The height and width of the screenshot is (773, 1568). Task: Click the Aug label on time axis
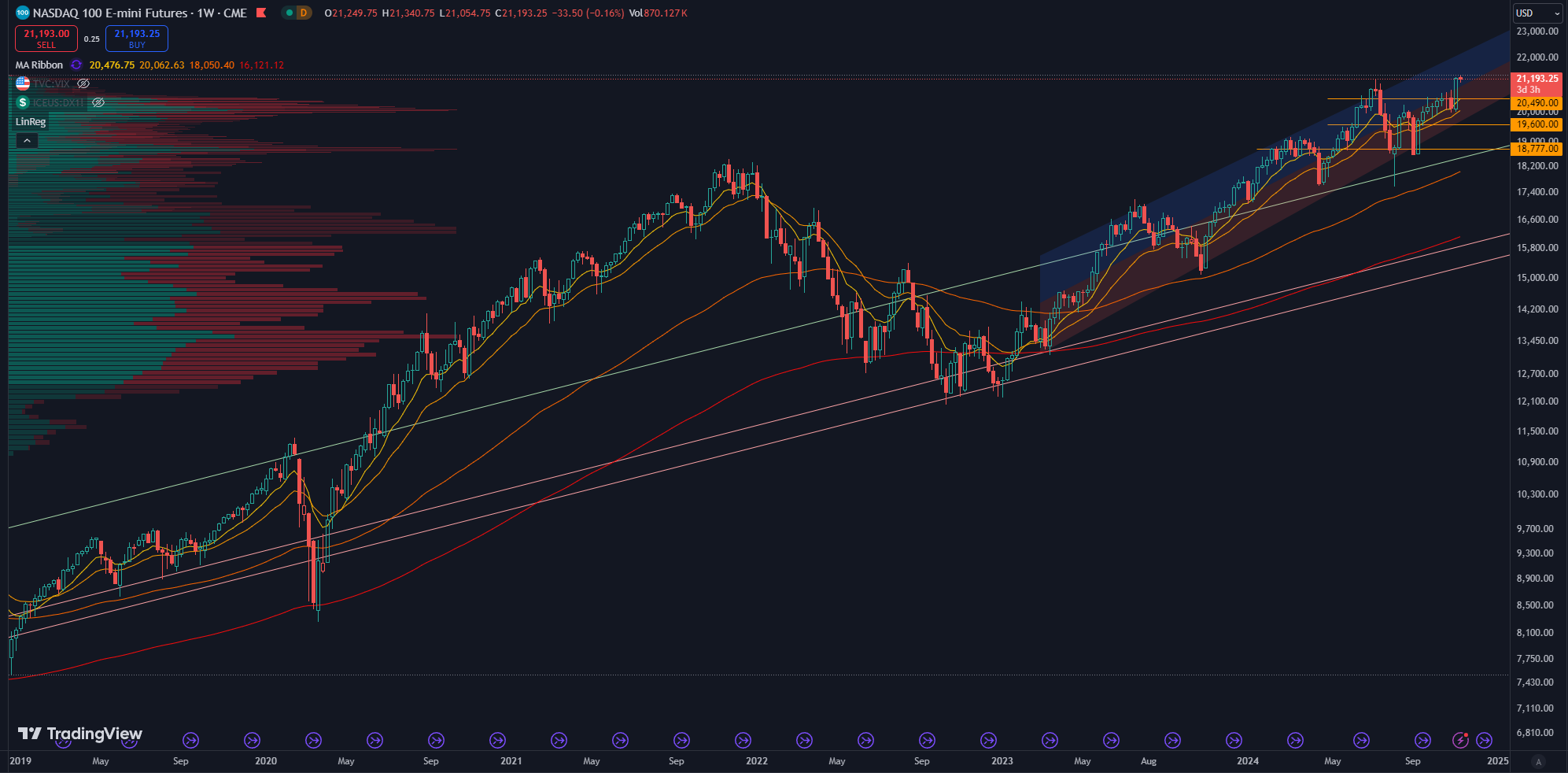1149,761
